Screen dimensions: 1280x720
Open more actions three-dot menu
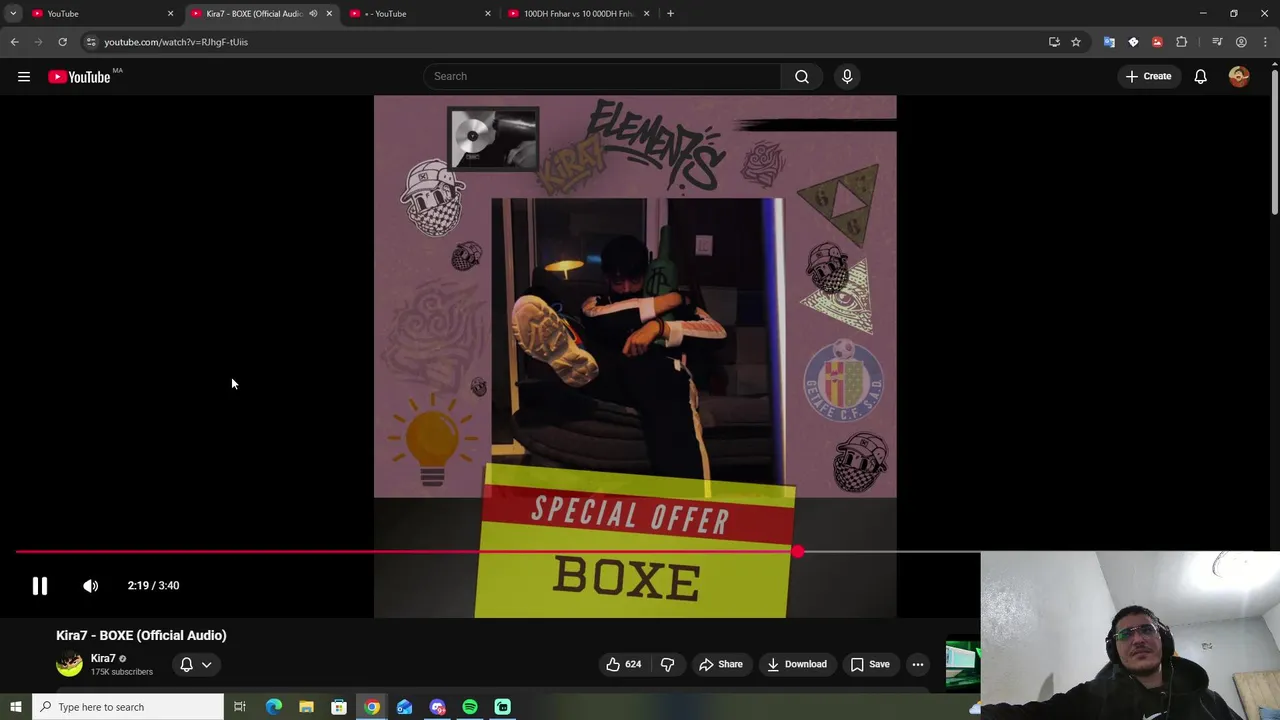(917, 664)
